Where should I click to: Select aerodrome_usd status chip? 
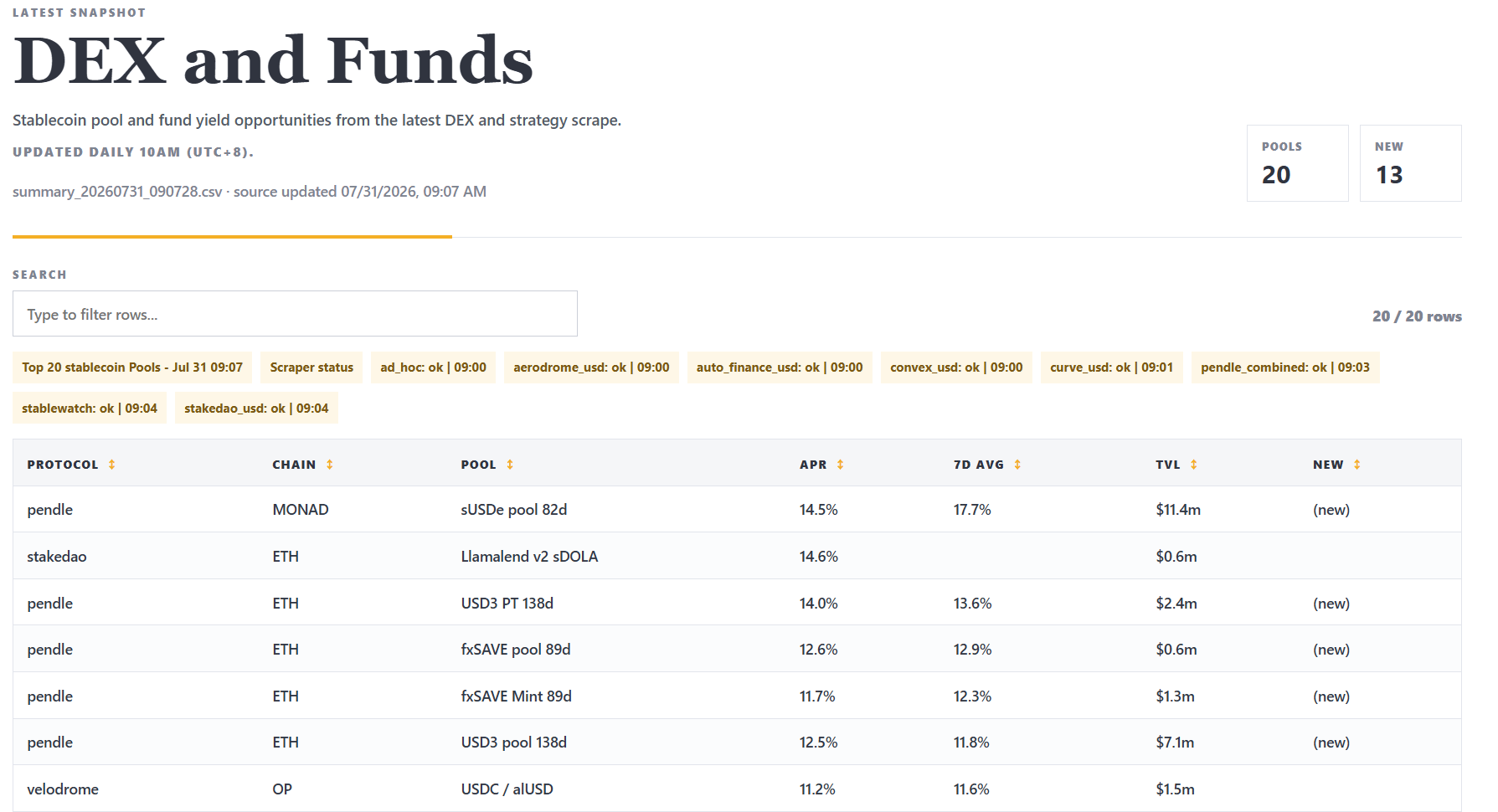pyautogui.click(x=591, y=367)
